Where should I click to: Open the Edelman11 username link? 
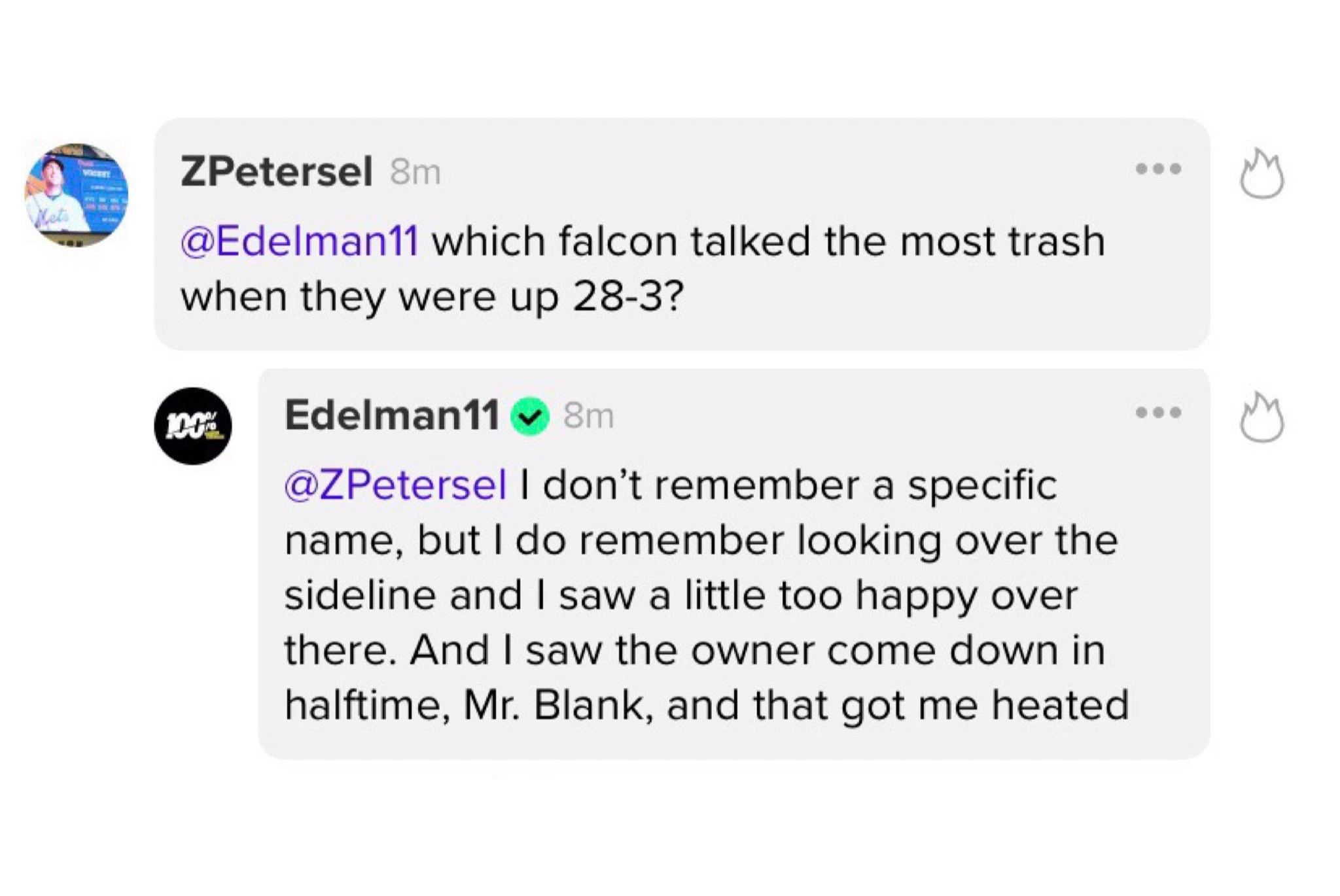tap(392, 415)
